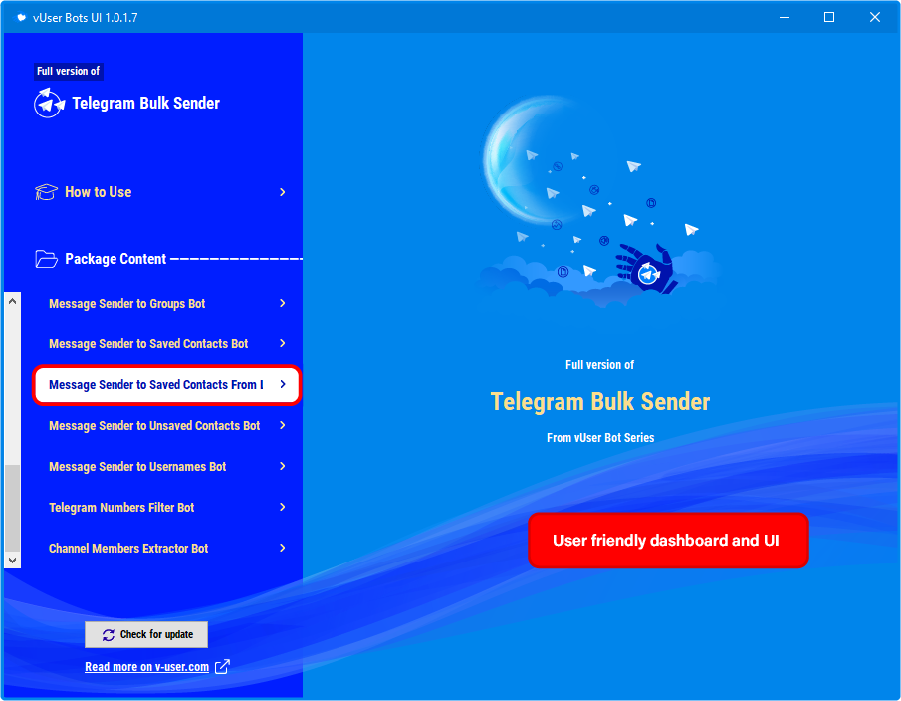Click the sidebar scroll up arrow
Image resolution: width=901 pixels, height=701 pixels.
click(13, 301)
